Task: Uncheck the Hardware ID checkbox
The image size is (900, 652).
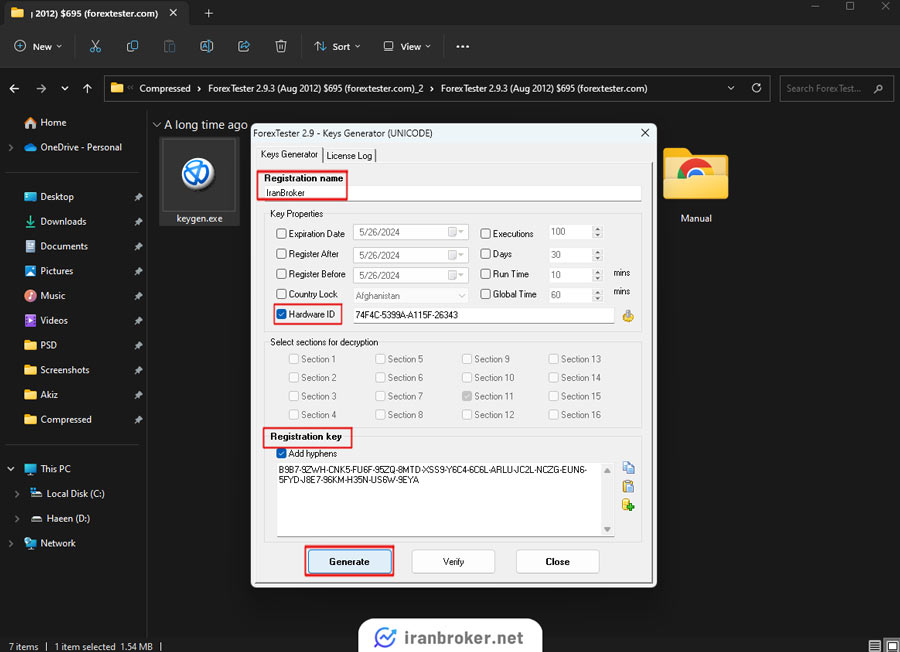Action: [281, 314]
